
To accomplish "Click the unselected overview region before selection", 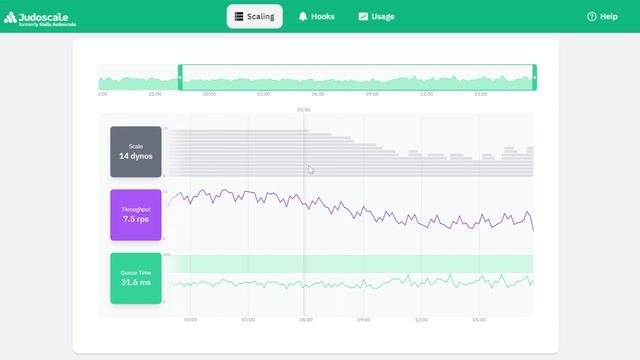I will [x=138, y=77].
